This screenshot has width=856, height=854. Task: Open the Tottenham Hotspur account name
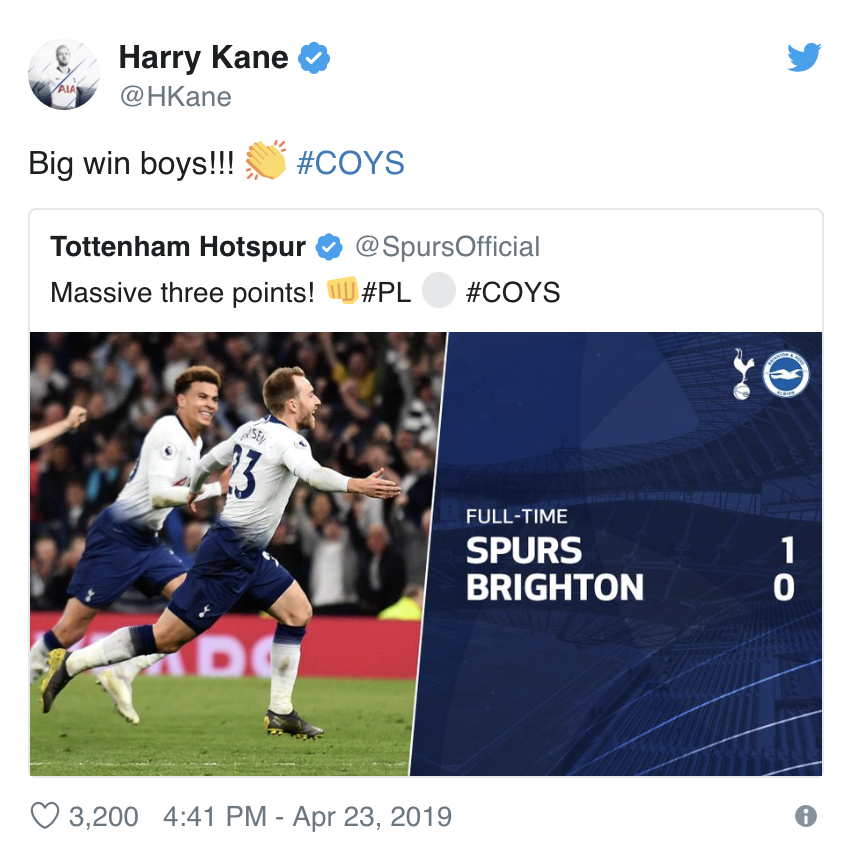coord(178,247)
